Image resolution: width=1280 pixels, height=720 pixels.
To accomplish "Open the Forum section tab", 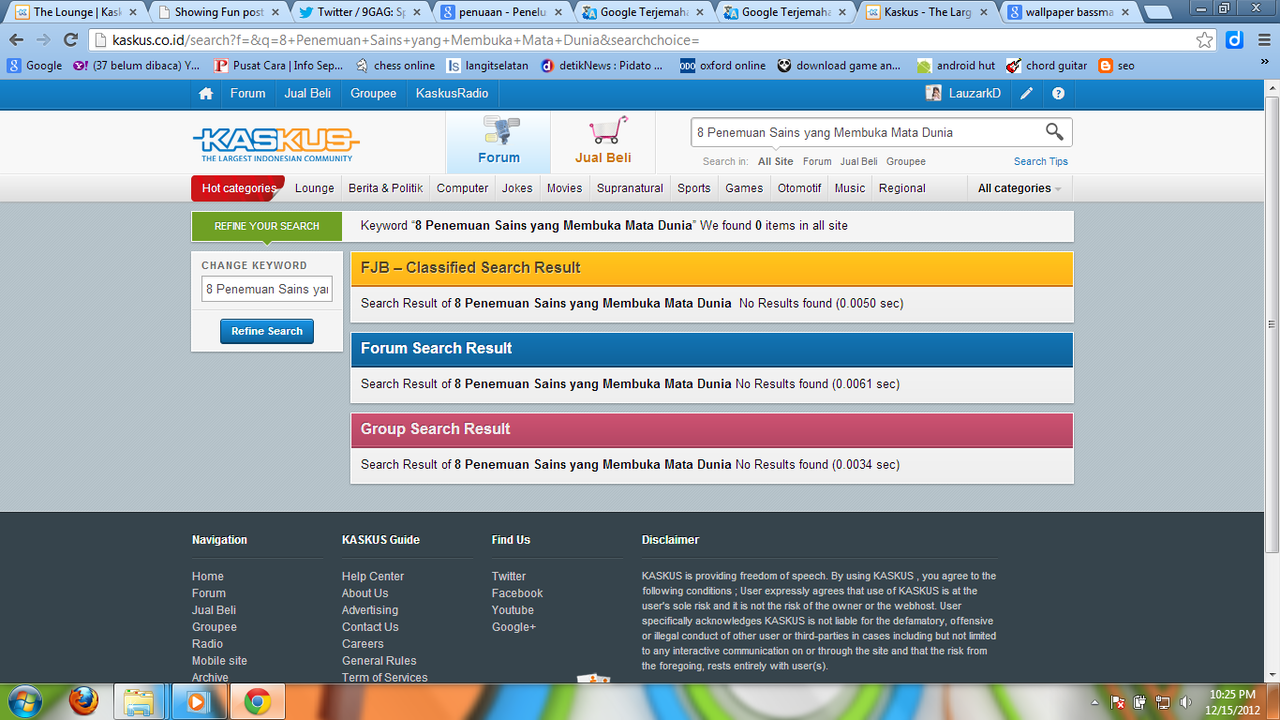I will click(498, 142).
